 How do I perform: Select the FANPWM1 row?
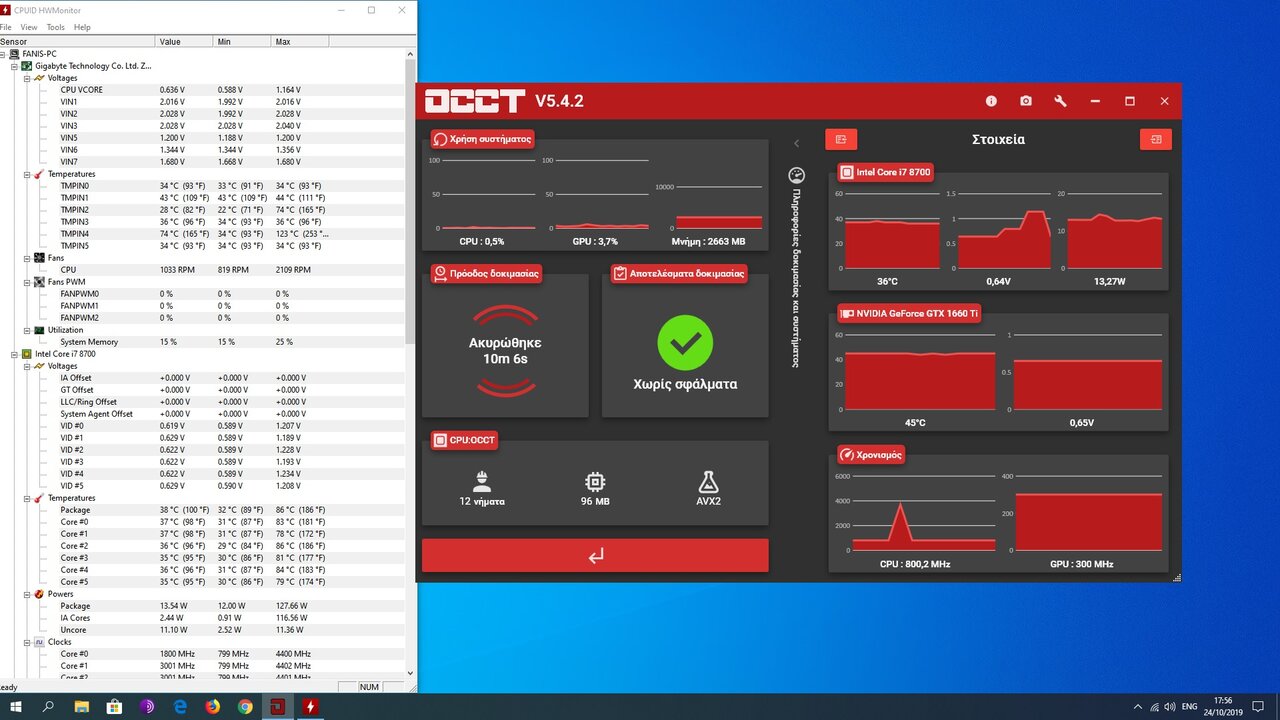click(x=201, y=306)
